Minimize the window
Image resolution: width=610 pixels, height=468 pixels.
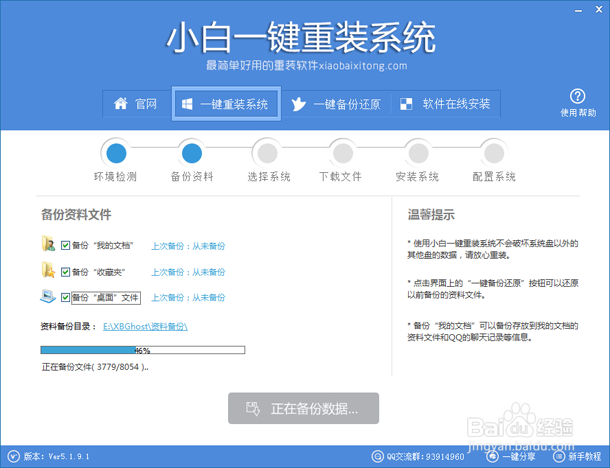(x=578, y=10)
